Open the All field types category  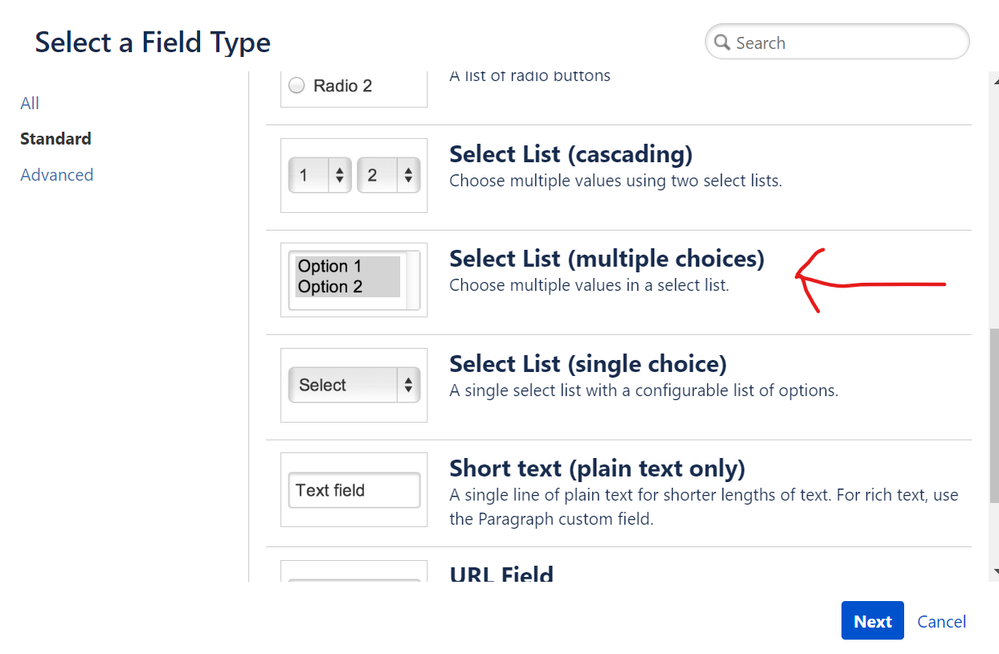tap(30, 103)
